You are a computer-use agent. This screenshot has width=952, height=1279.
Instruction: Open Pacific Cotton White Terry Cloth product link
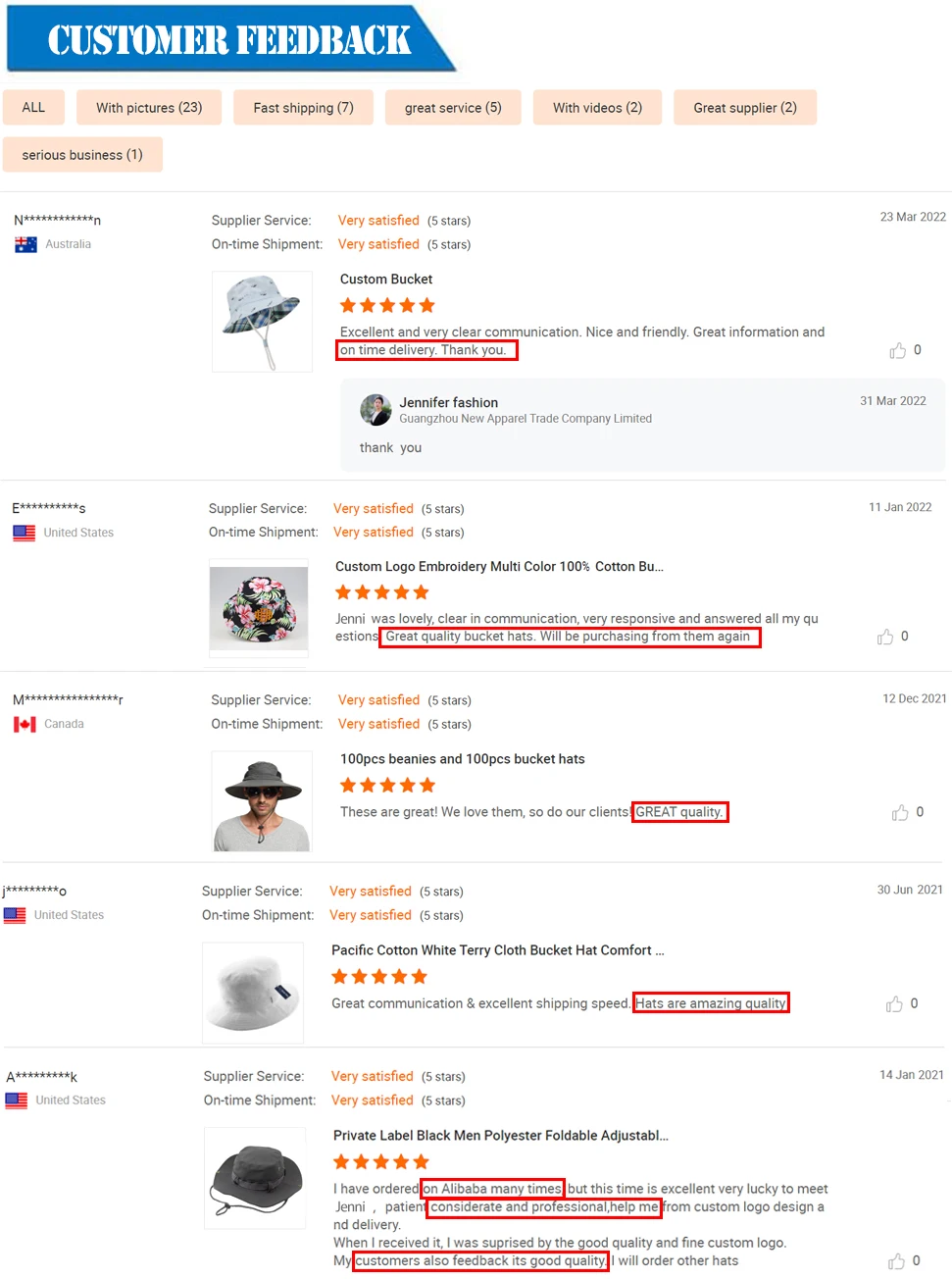pyautogui.click(x=498, y=949)
